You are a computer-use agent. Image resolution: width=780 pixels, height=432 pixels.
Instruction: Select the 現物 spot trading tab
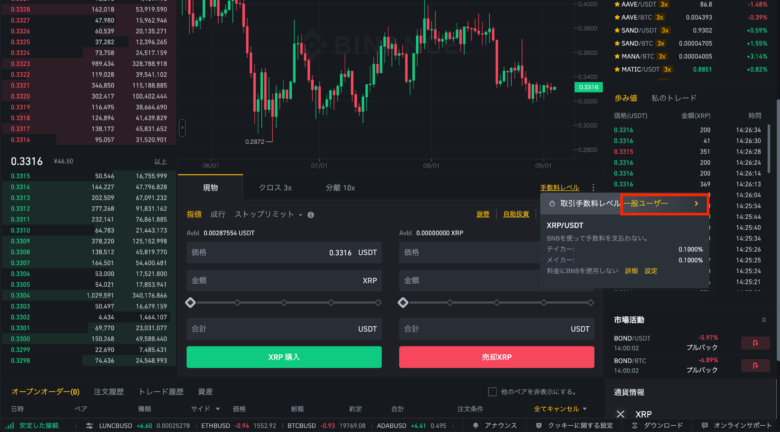[x=210, y=188]
